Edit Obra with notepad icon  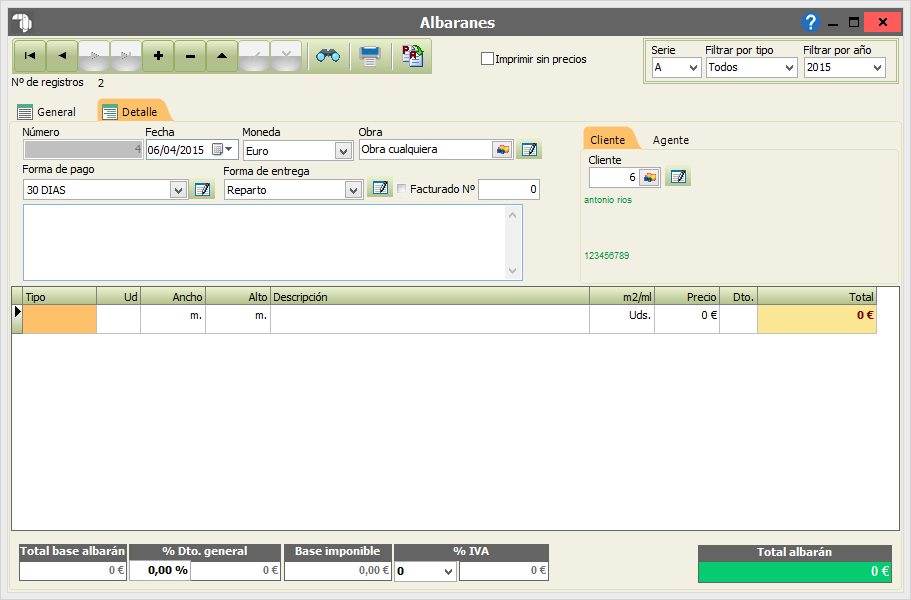(x=529, y=150)
